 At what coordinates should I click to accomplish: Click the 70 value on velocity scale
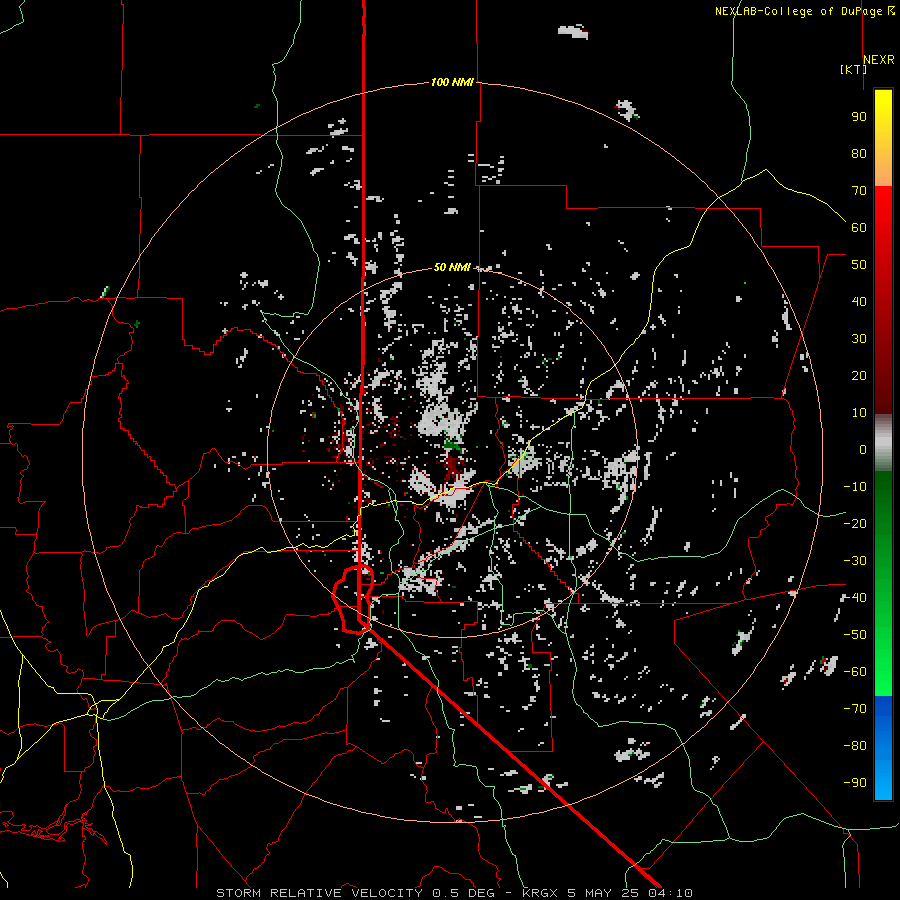tap(859, 191)
